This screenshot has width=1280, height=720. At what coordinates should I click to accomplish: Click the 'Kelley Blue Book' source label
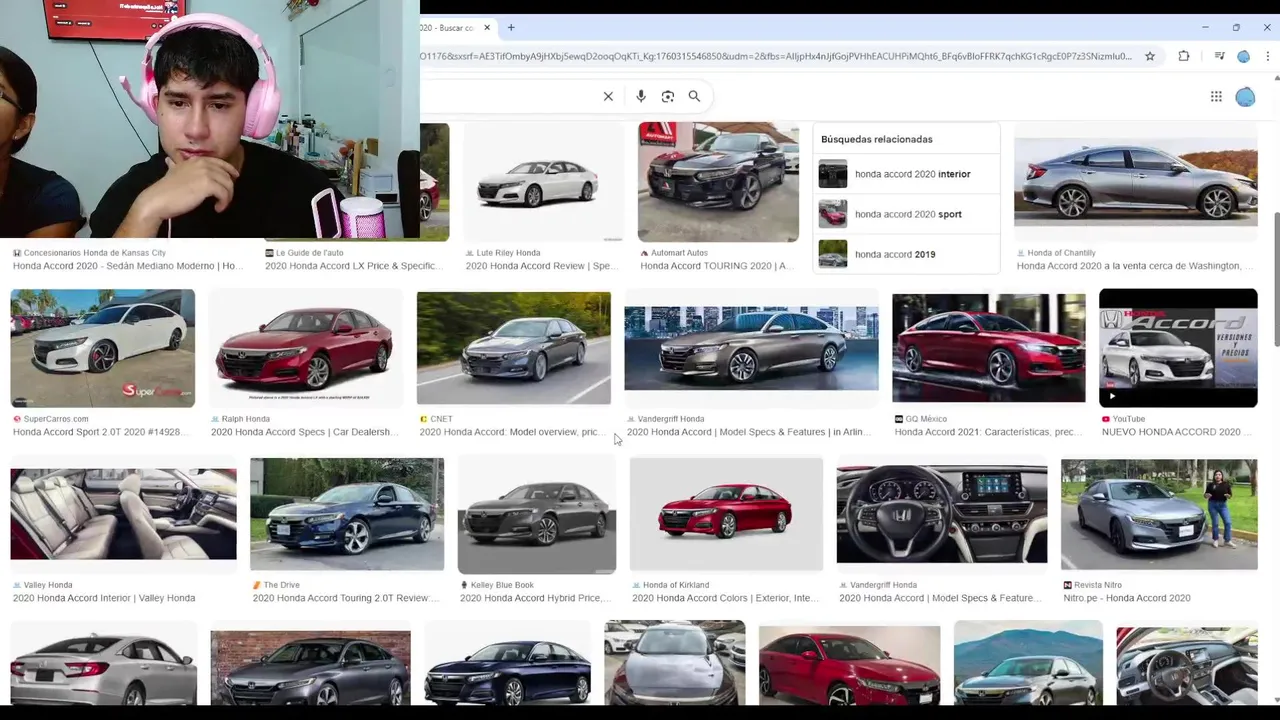point(502,585)
